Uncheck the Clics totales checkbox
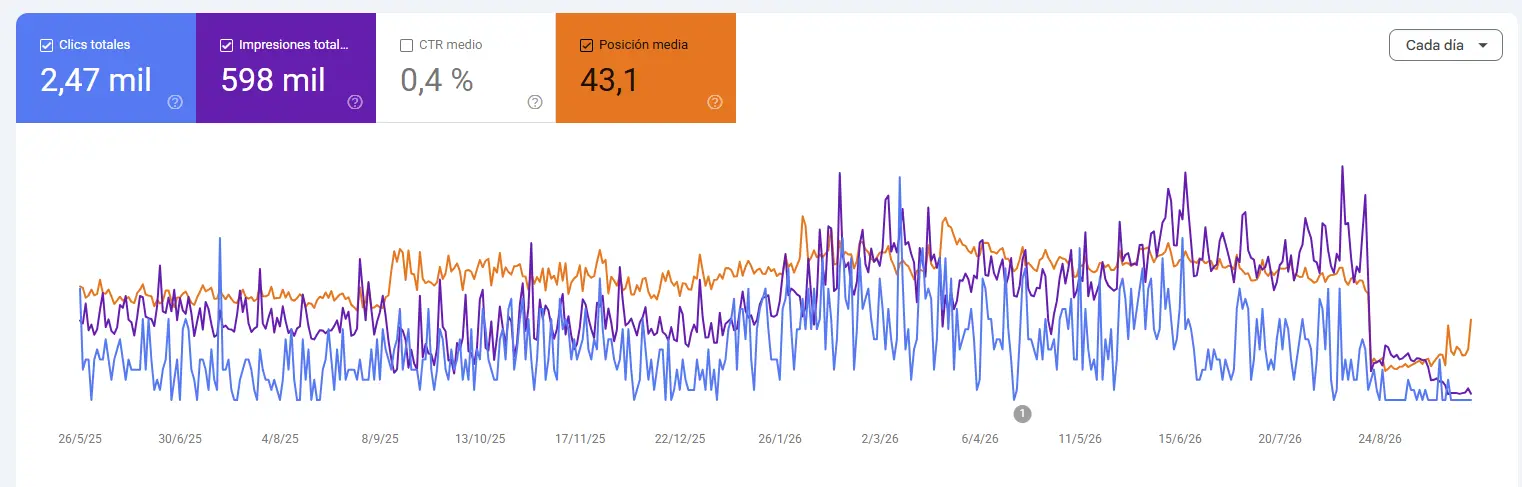The image size is (1522, 487). (46, 45)
